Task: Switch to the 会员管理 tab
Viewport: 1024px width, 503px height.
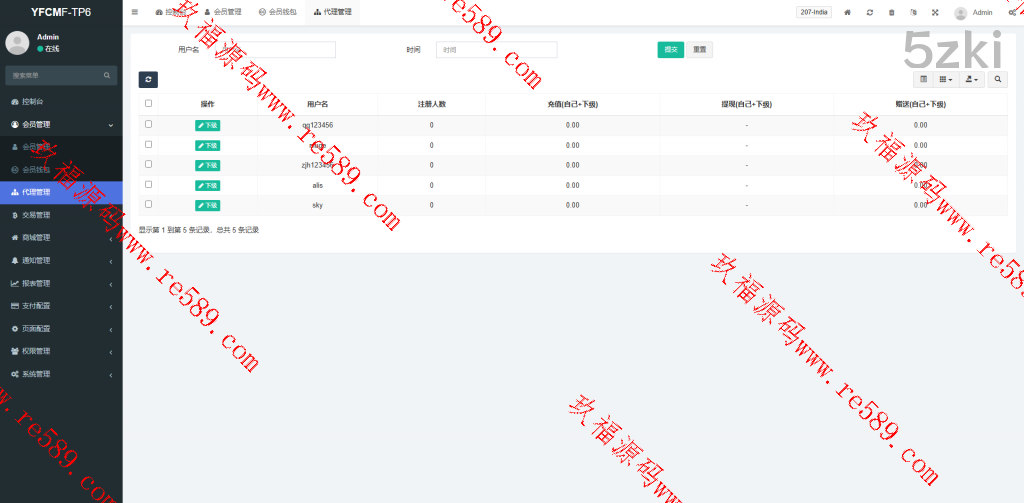Action: [x=223, y=12]
